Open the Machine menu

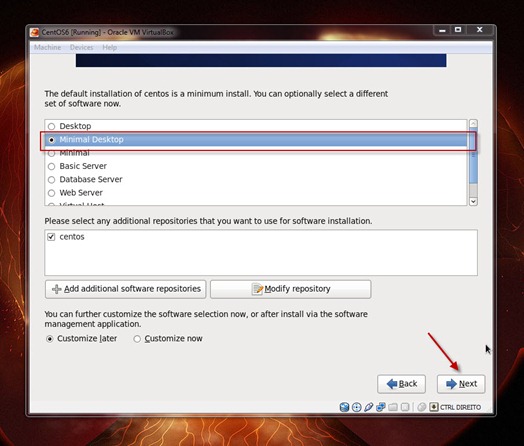click(47, 47)
